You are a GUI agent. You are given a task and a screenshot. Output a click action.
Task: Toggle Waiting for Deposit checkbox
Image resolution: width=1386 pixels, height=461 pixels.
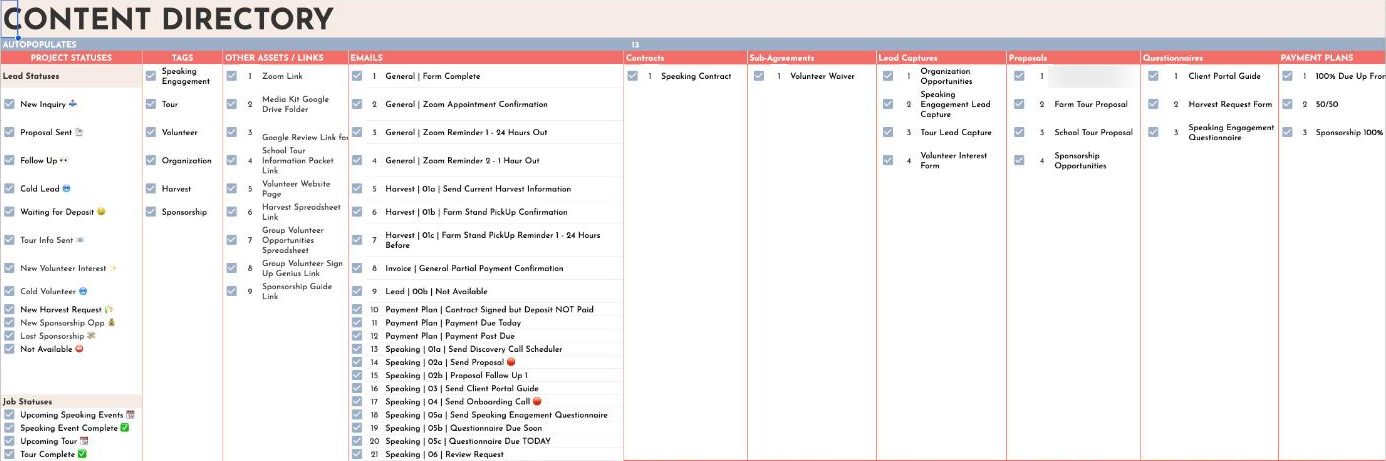coord(9,212)
